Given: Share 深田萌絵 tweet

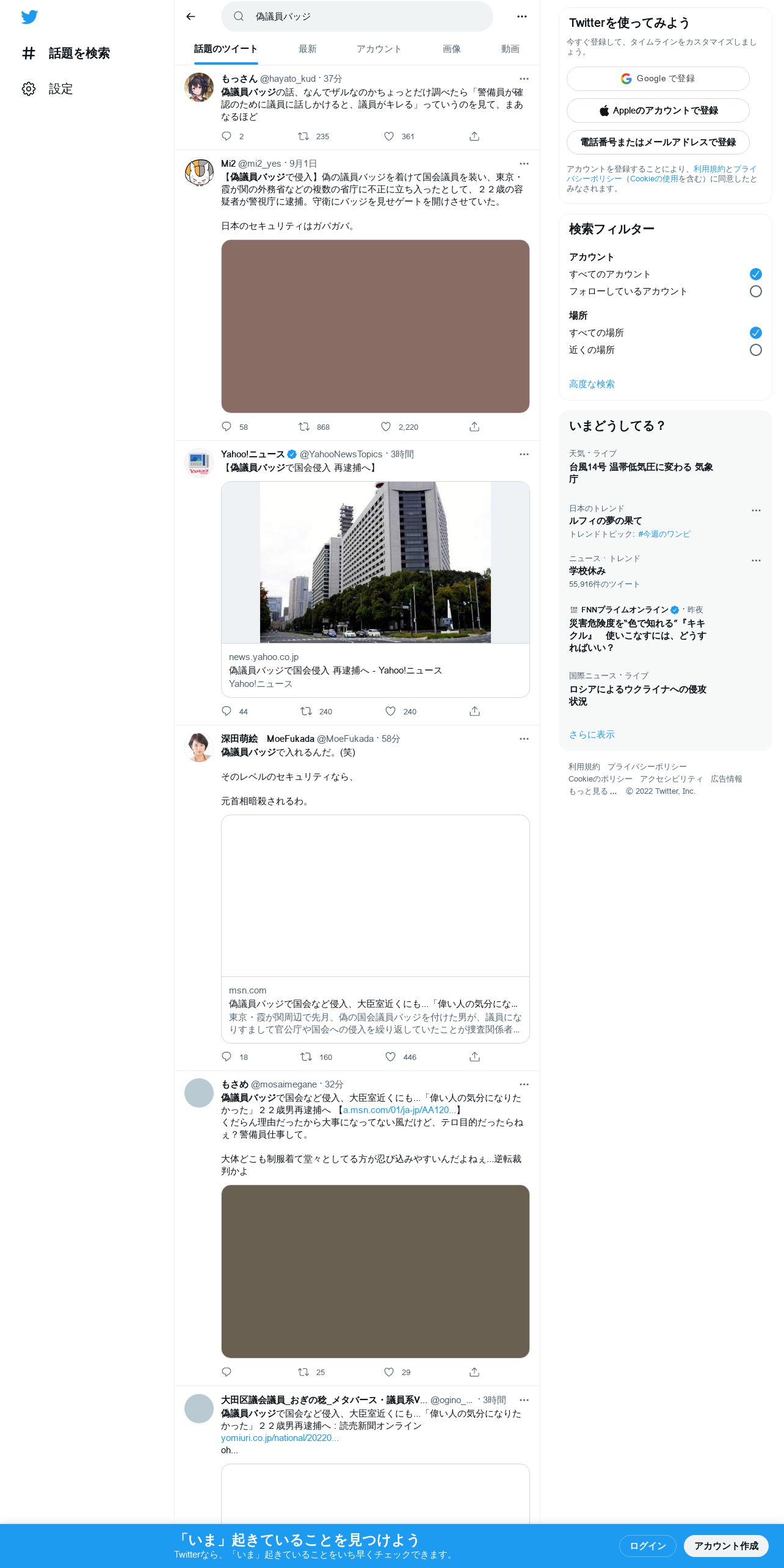Looking at the screenshot, I should [475, 1057].
